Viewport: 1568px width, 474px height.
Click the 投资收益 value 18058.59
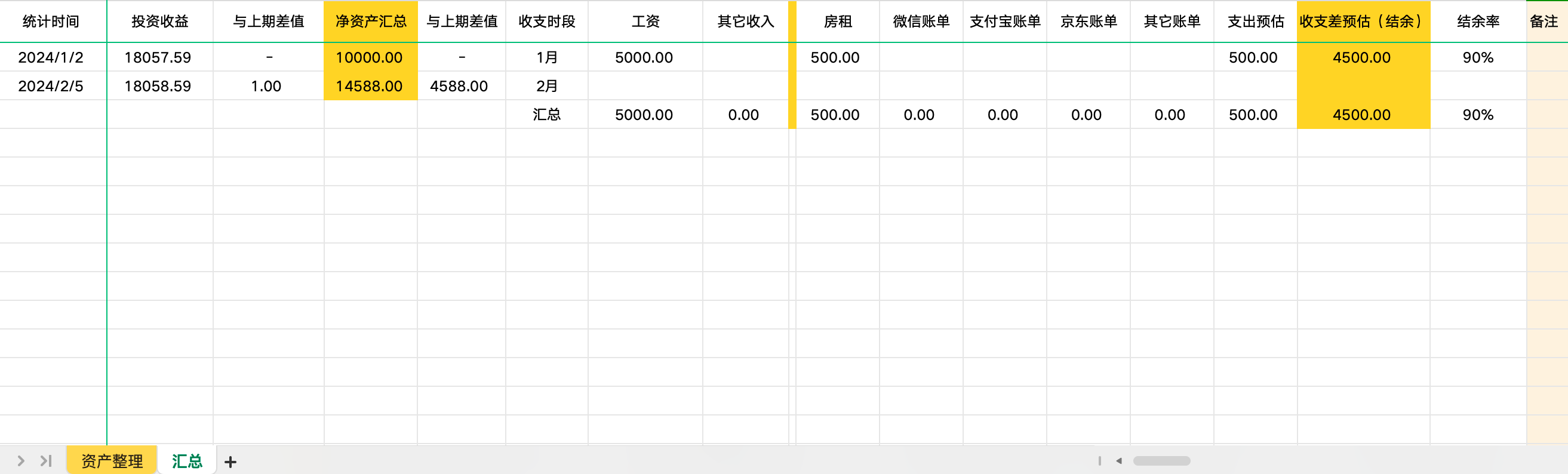(158, 86)
